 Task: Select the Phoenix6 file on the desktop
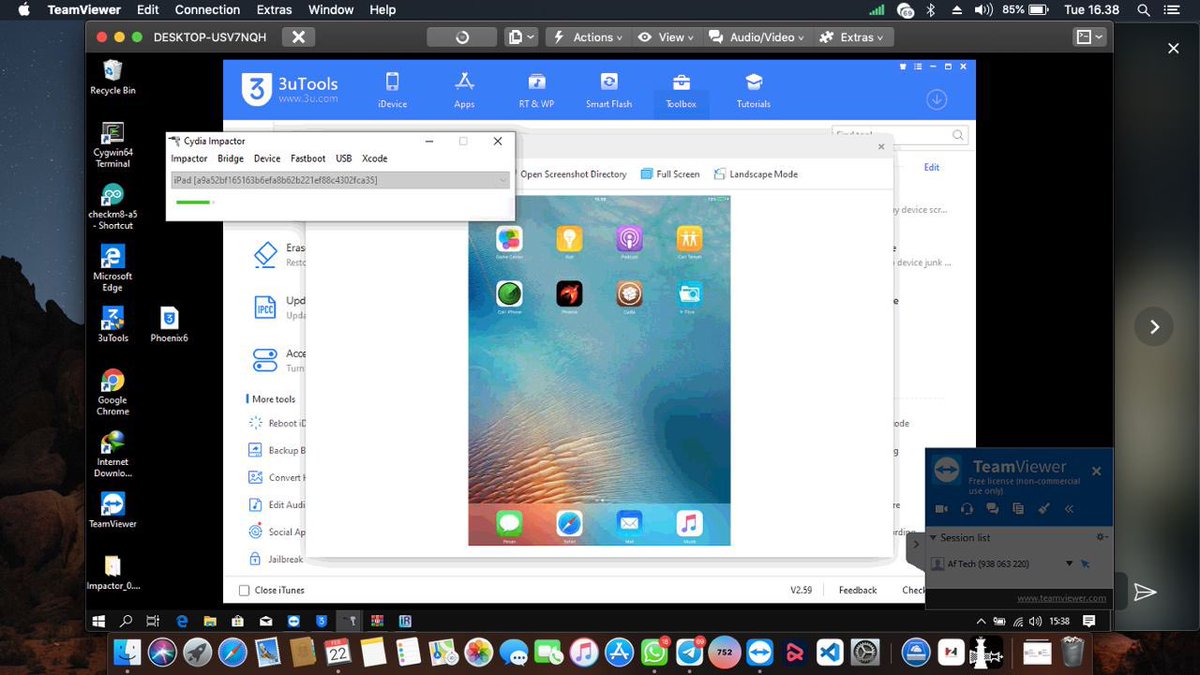(169, 325)
